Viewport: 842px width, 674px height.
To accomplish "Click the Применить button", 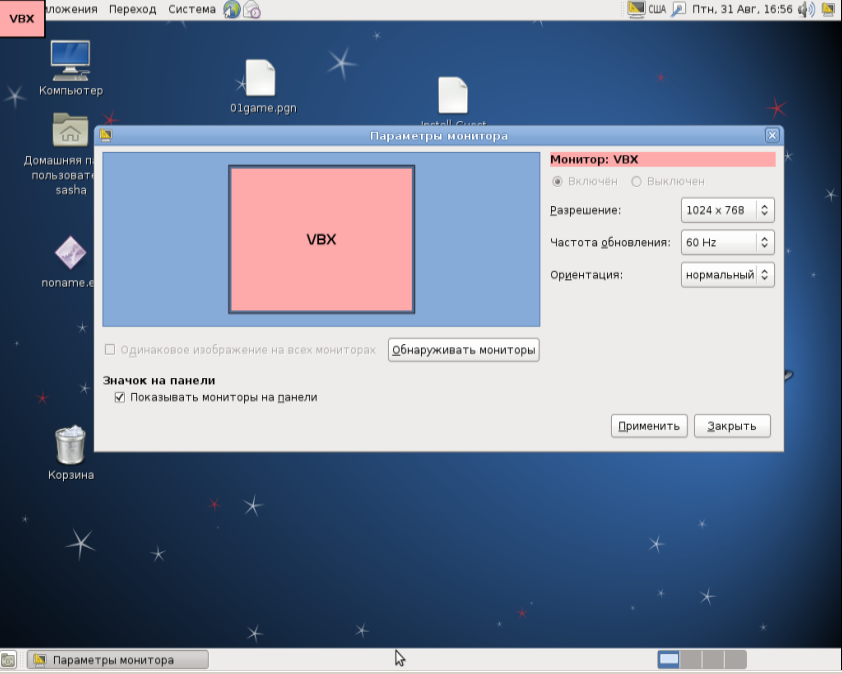I will pyautogui.click(x=649, y=426).
